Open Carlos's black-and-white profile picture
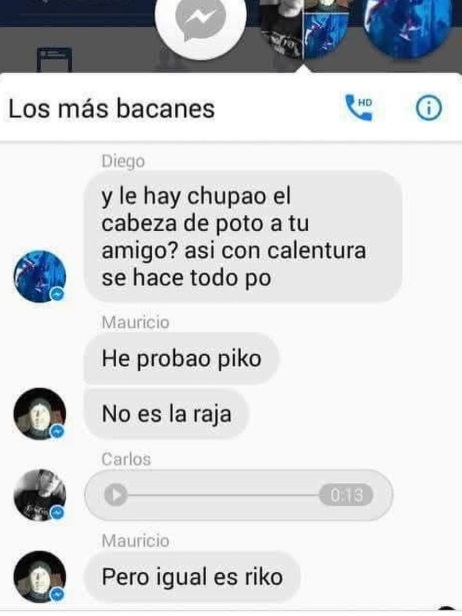This screenshot has height=616, width=462. click(x=40, y=495)
